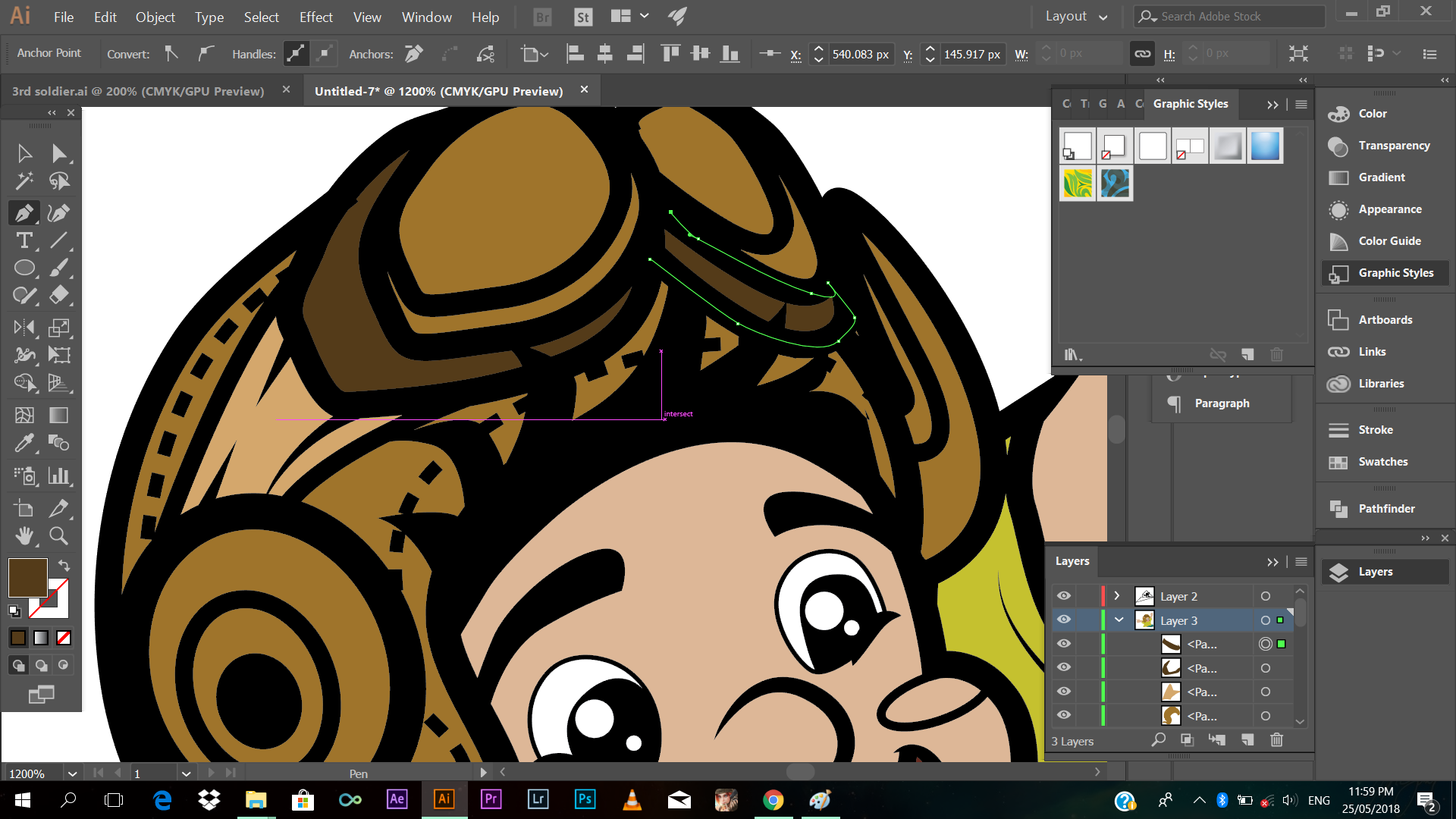
Task: Select the Paintbrush tool
Action: click(x=59, y=268)
